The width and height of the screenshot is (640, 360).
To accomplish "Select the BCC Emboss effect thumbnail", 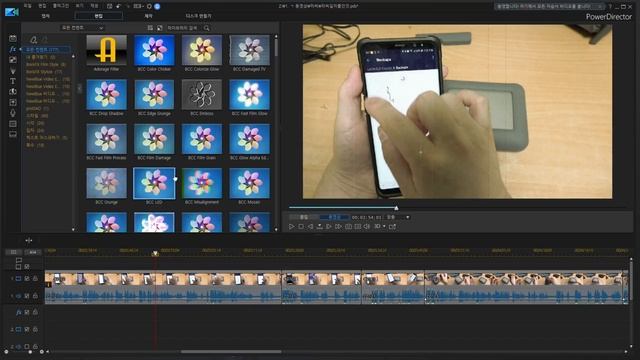I will coord(202,95).
